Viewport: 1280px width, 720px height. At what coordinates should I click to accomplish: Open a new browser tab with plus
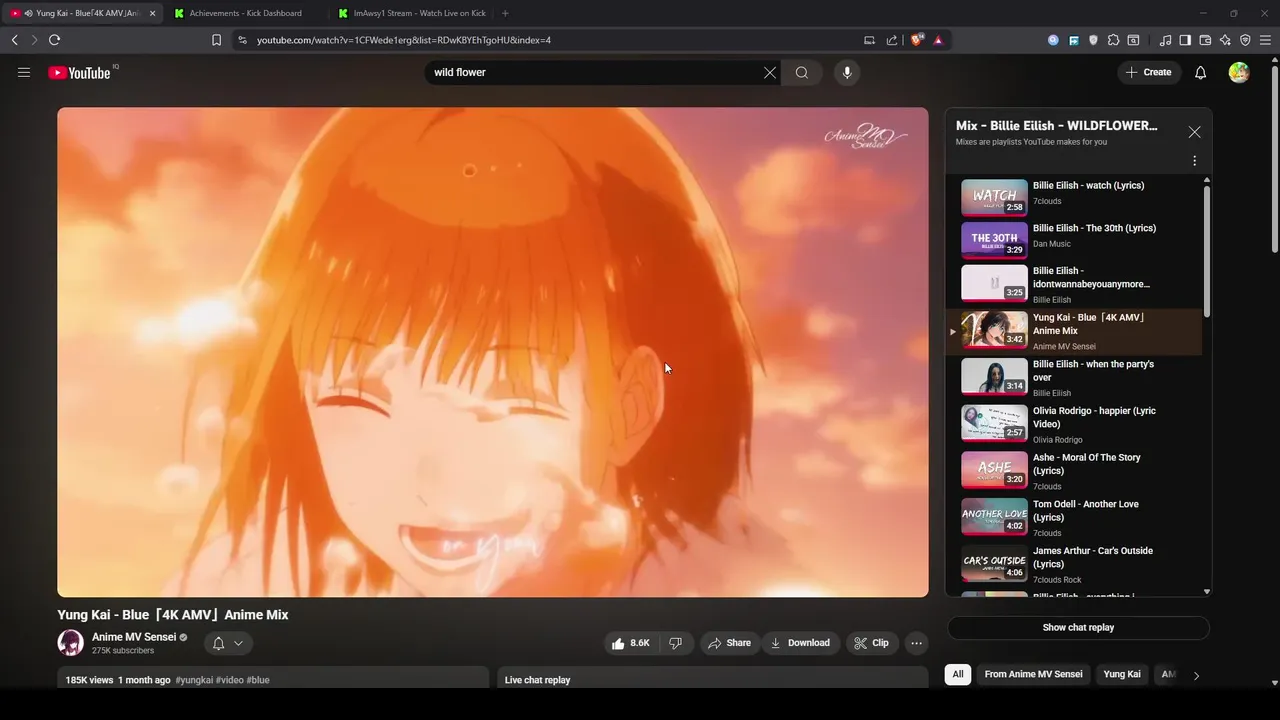(505, 13)
